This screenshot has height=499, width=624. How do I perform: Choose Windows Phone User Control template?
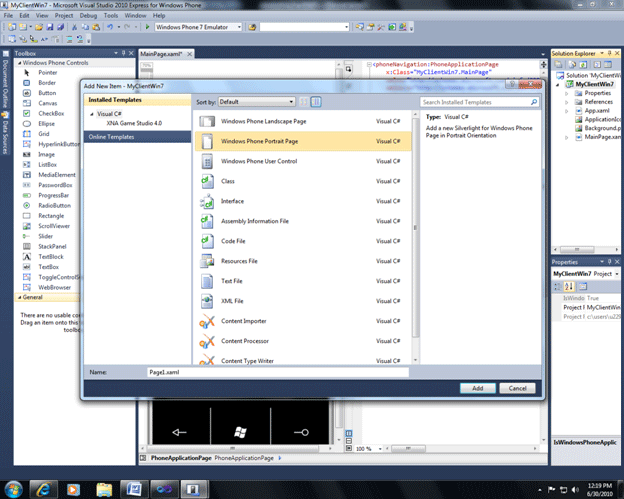coord(303,161)
